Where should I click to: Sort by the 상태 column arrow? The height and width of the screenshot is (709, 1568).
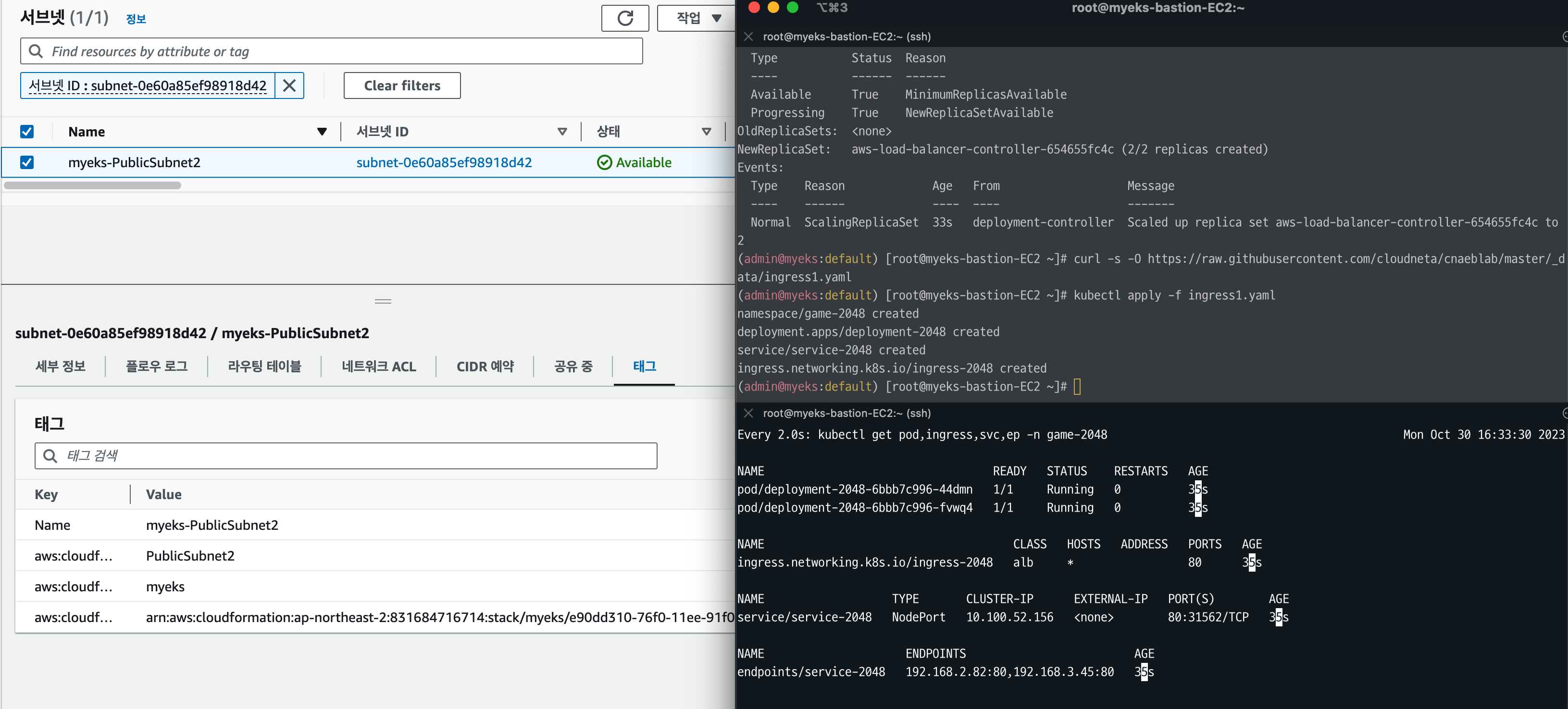[707, 131]
